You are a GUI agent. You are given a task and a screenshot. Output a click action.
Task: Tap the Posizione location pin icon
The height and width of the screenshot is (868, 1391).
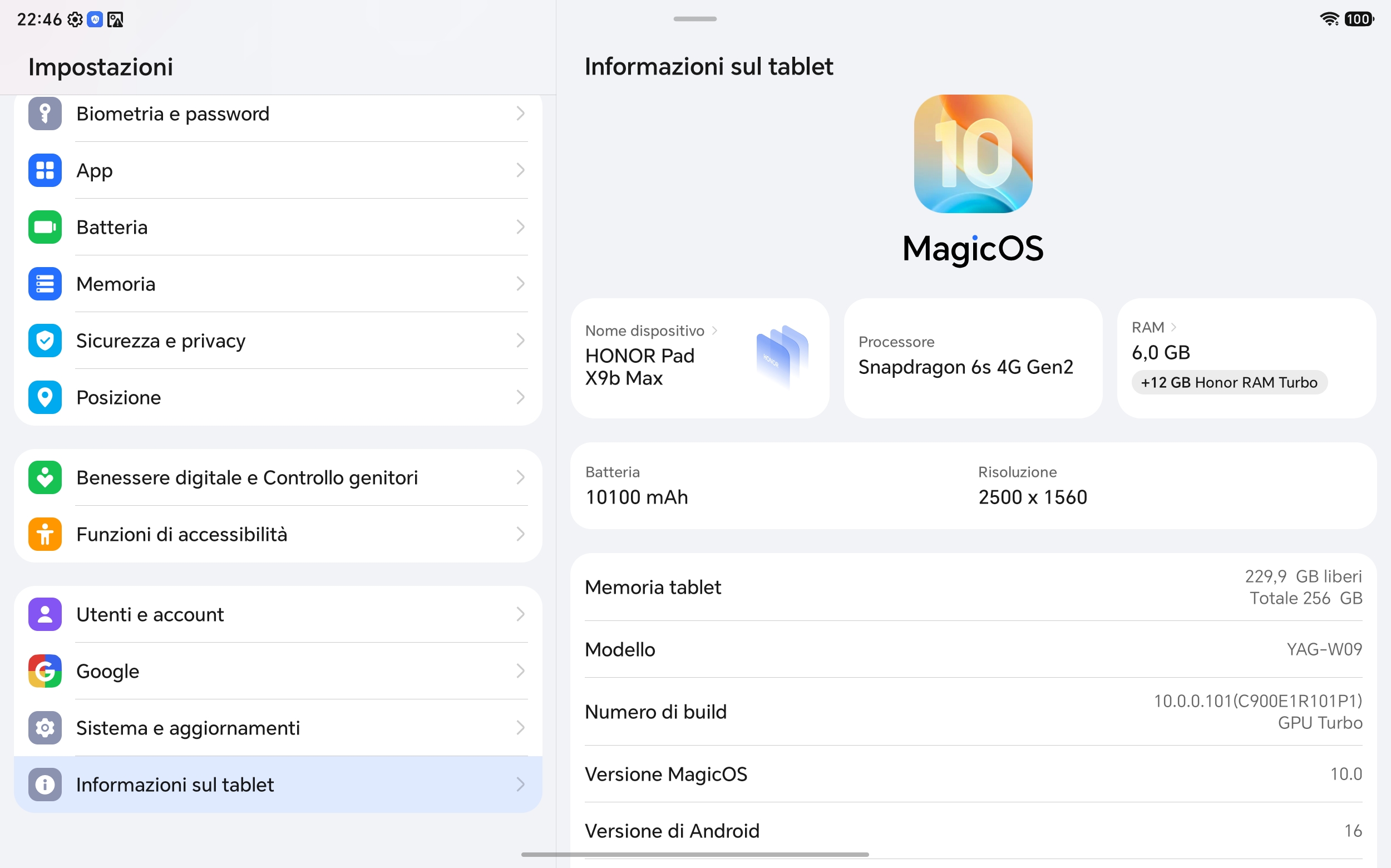pyautogui.click(x=45, y=397)
